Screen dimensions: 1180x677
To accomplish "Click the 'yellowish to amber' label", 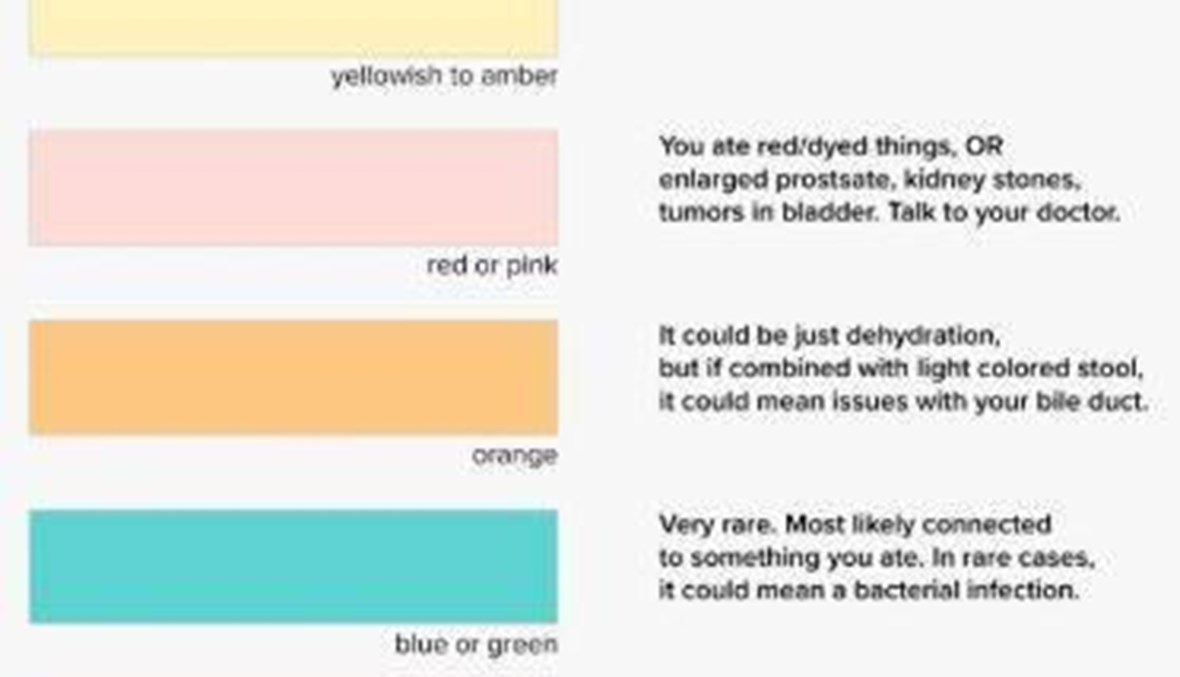I will (444, 76).
